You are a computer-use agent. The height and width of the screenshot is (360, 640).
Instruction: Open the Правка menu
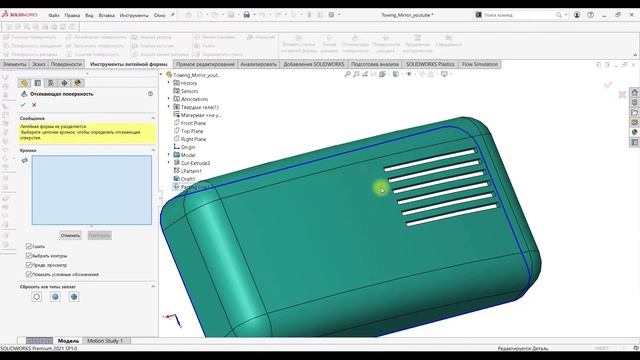pos(72,15)
